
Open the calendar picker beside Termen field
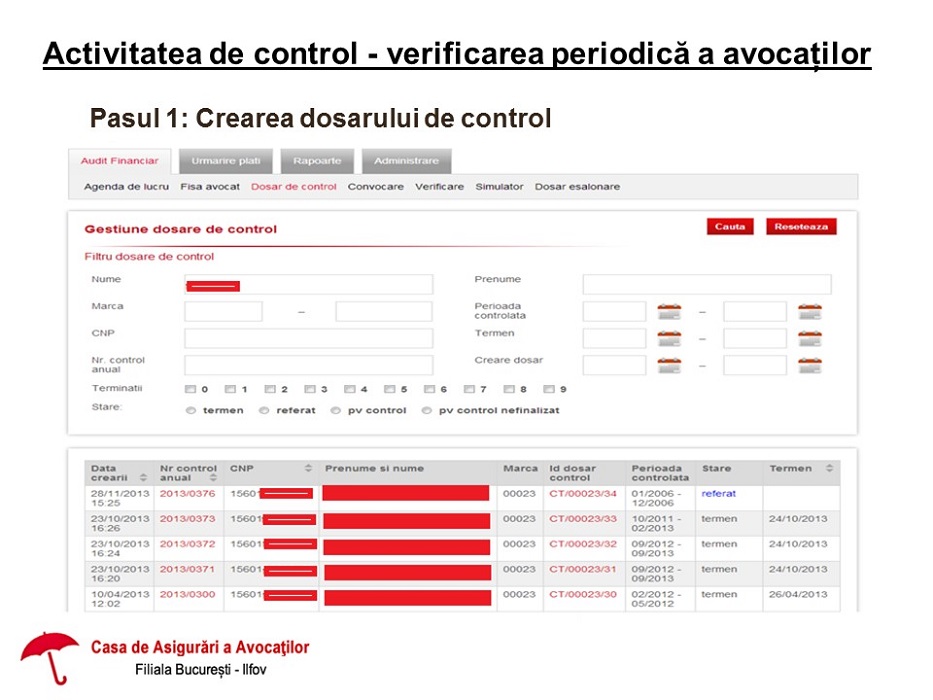[x=670, y=337]
